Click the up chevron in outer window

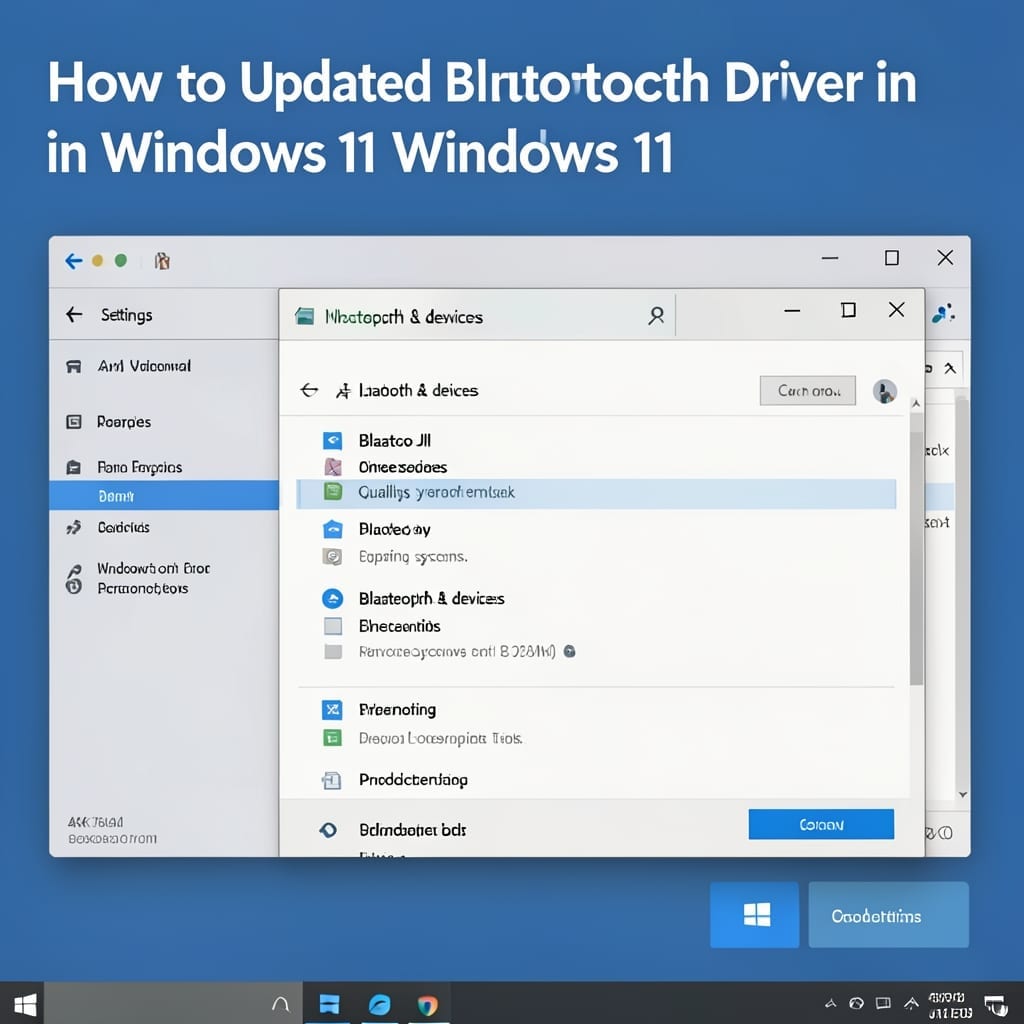[950, 368]
